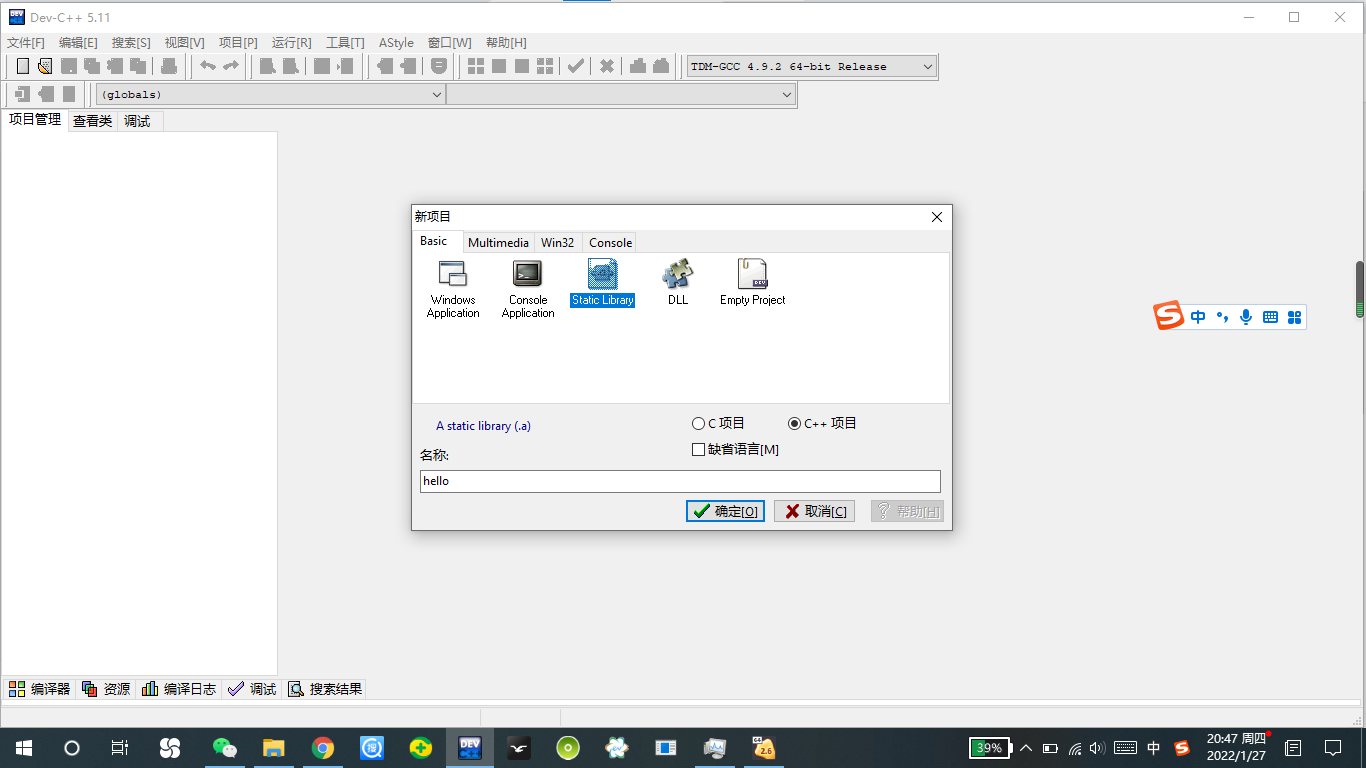Click the Print toolbar icon

click(x=169, y=66)
